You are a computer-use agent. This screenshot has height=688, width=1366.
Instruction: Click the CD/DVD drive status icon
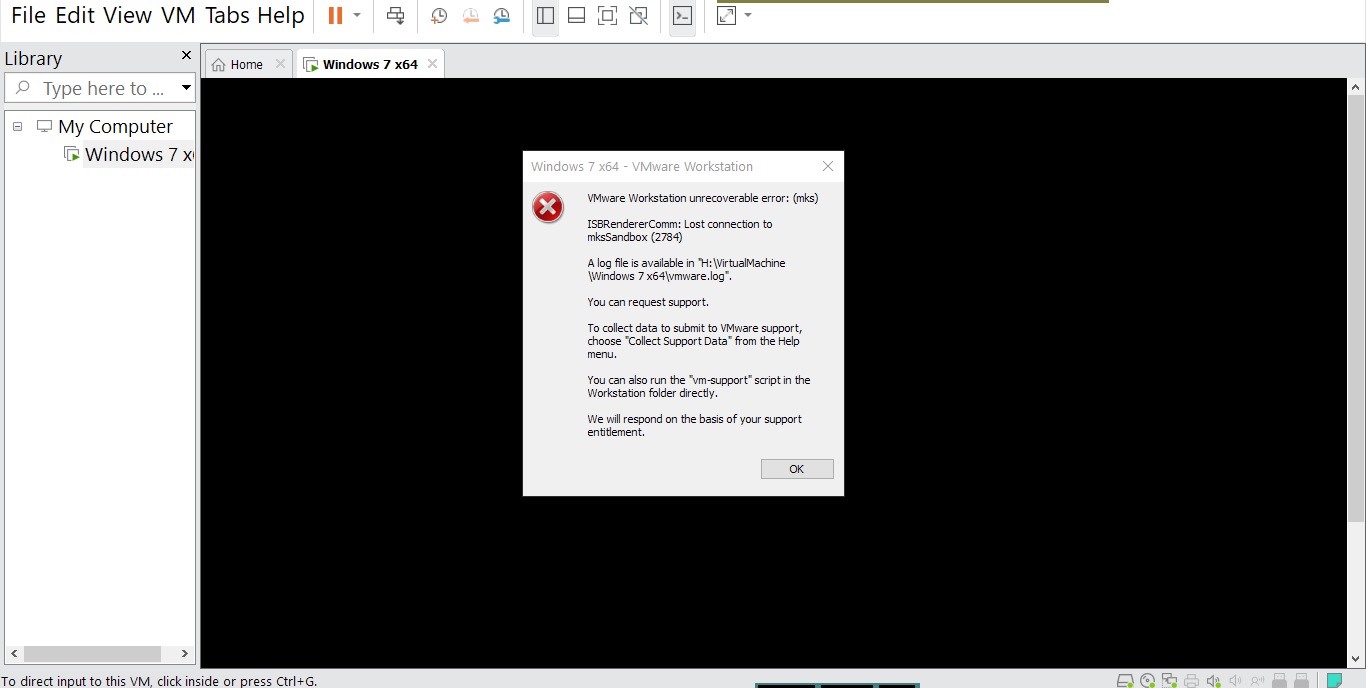click(x=1147, y=681)
